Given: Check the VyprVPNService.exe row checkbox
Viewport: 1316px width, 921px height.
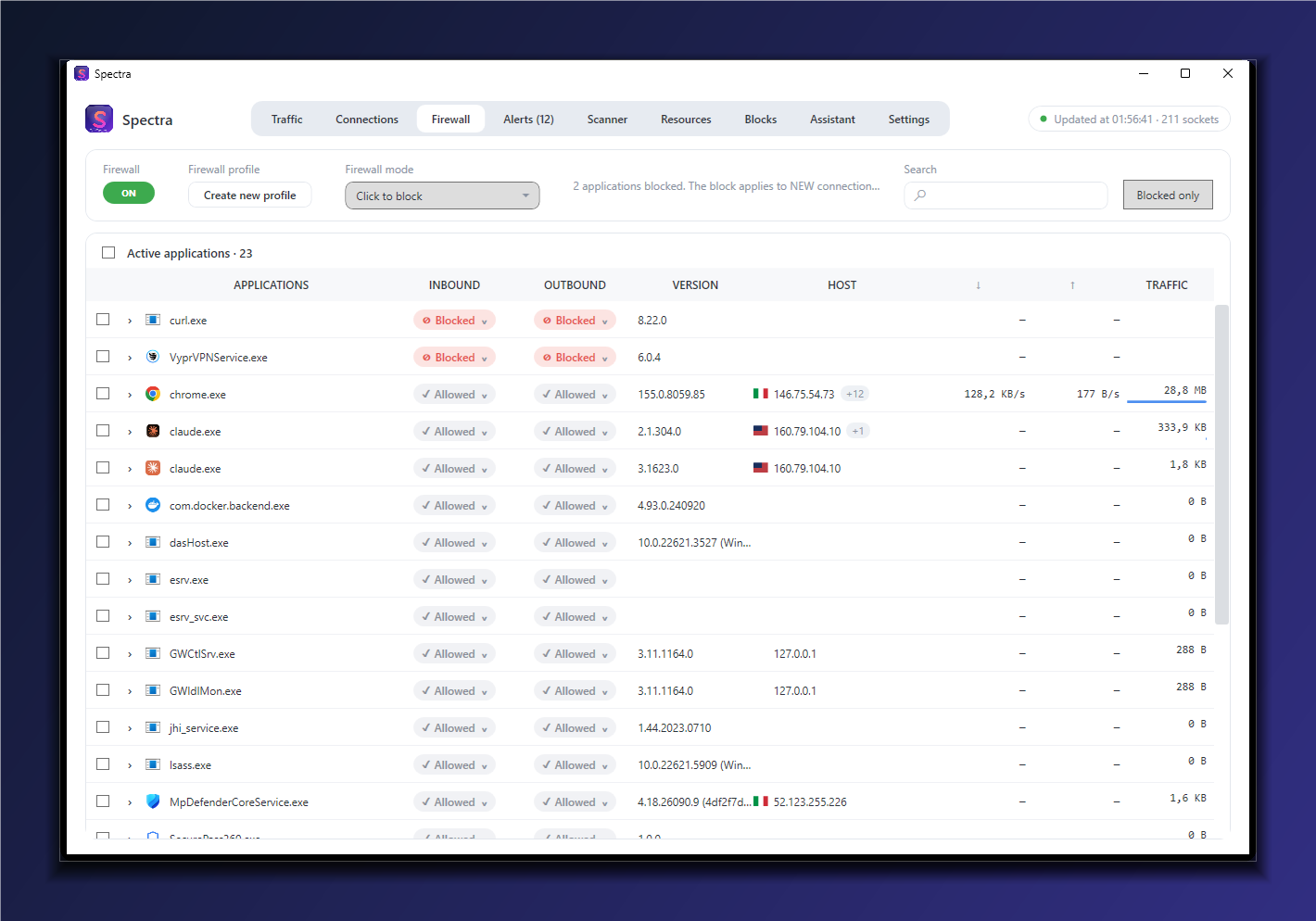Looking at the screenshot, I should [103, 357].
